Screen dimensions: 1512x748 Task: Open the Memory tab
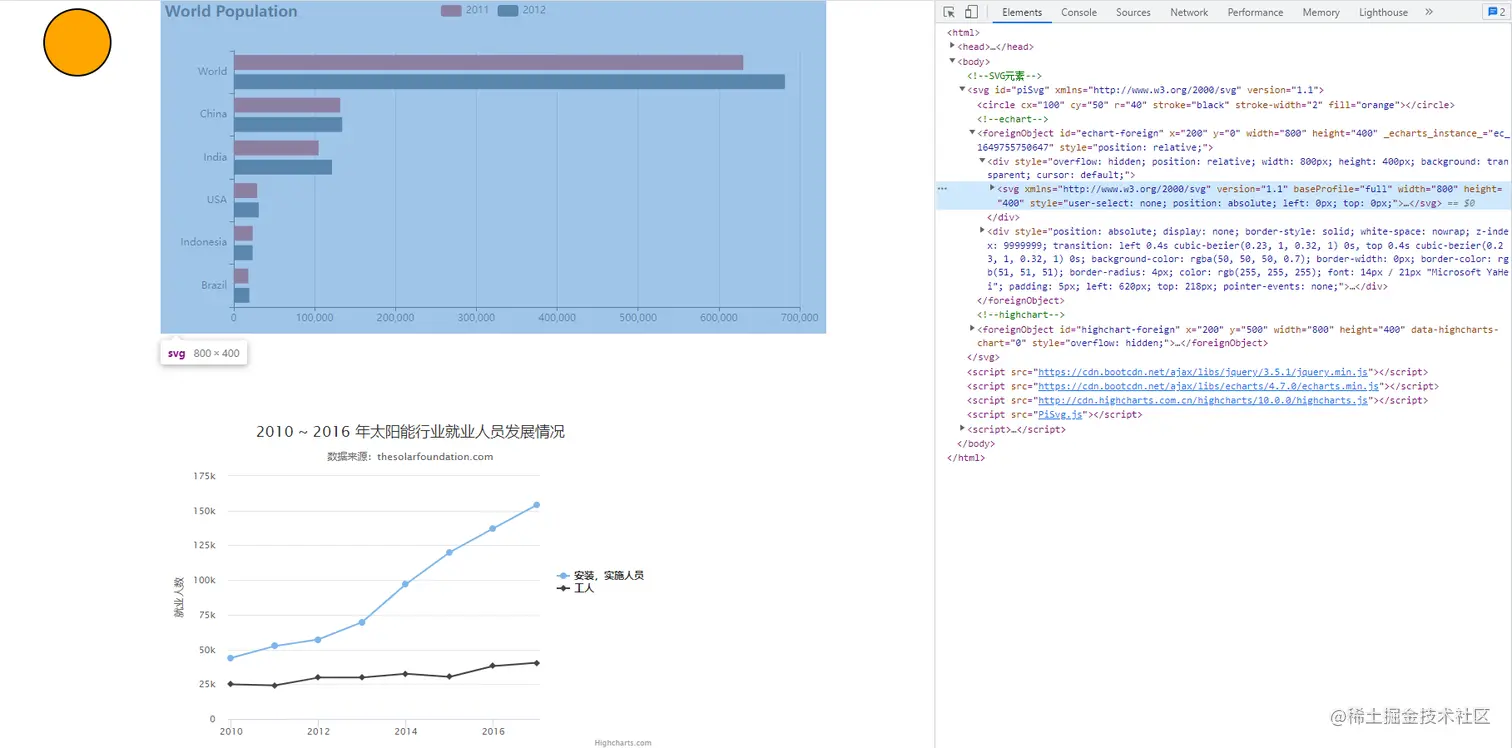coord(1321,12)
